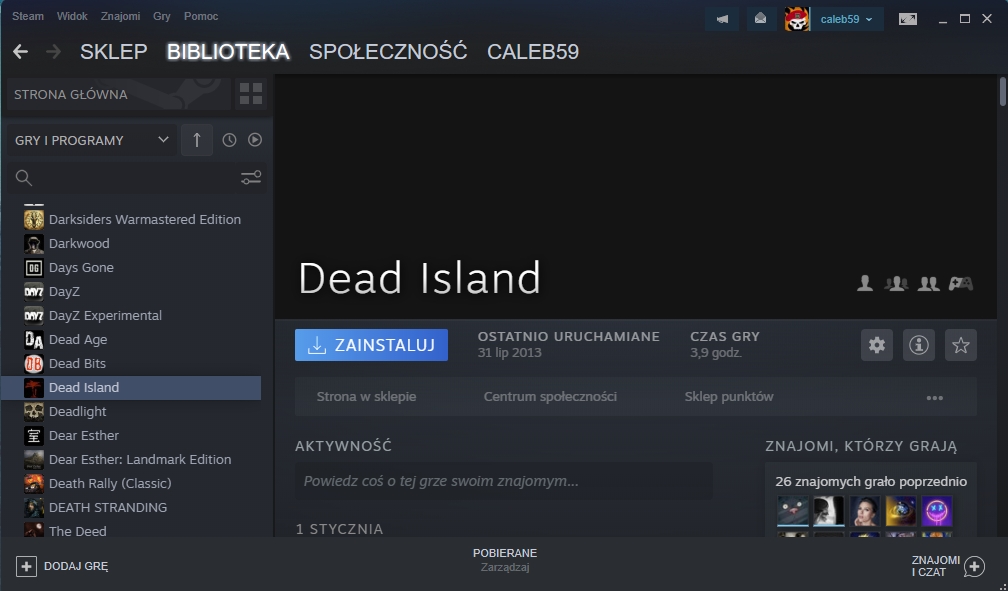1008x591 pixels.
Task: Click the Zainstaluj install button
Action: point(371,345)
